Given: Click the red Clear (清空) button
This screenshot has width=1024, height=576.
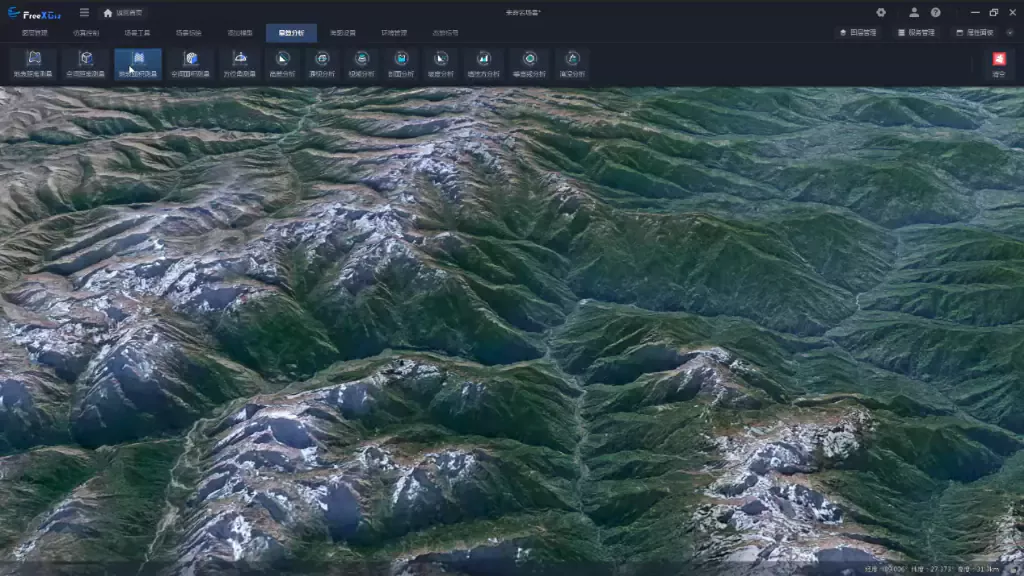Looking at the screenshot, I should pos(998,64).
